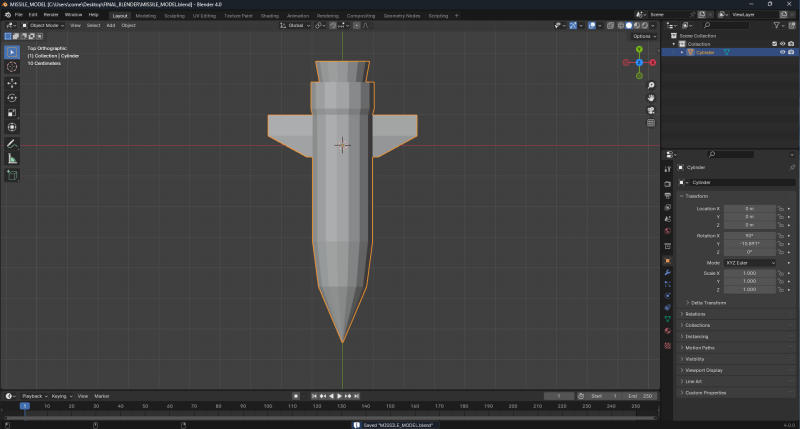Select the Move tool
The image size is (800, 429).
point(12,83)
